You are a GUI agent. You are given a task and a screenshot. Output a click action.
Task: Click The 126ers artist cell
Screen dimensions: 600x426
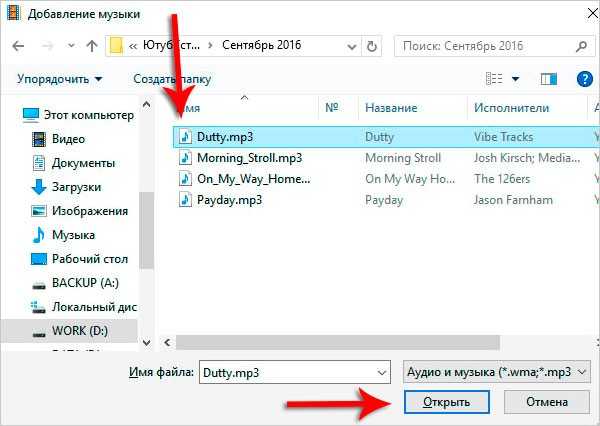click(502, 179)
